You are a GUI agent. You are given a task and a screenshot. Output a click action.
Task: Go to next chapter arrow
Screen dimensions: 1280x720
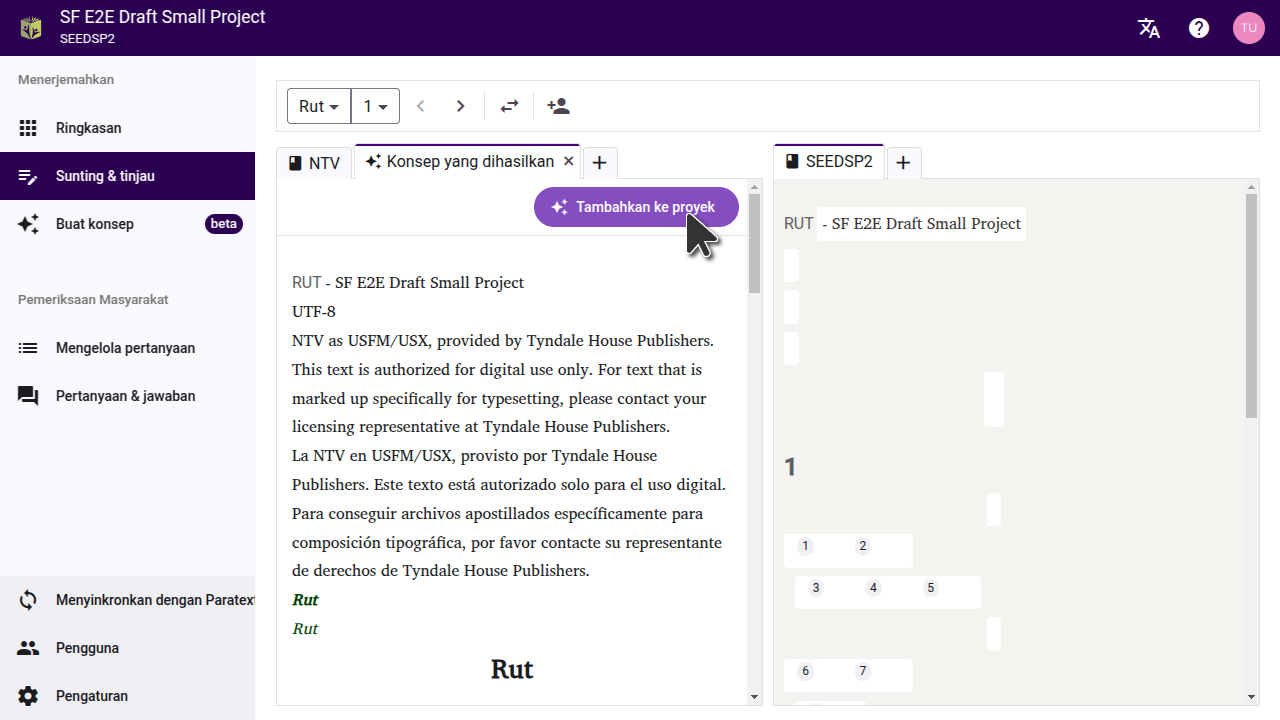tap(460, 106)
